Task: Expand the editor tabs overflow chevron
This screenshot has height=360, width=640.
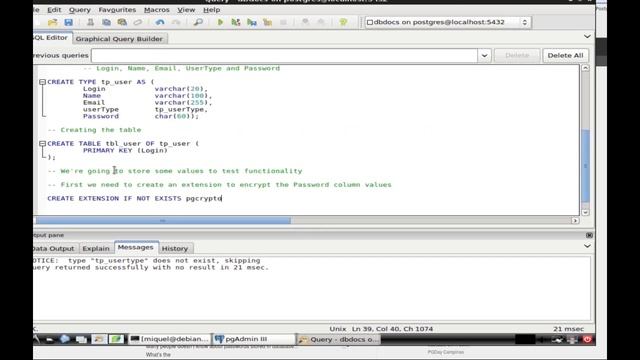Action: coord(587,37)
